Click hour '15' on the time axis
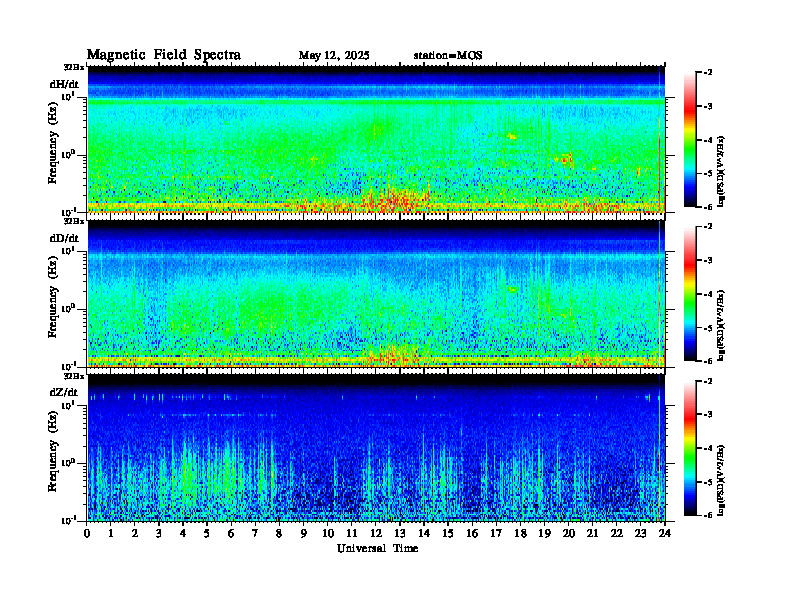Image resolution: width=792 pixels, height=612 pixels. (x=448, y=534)
